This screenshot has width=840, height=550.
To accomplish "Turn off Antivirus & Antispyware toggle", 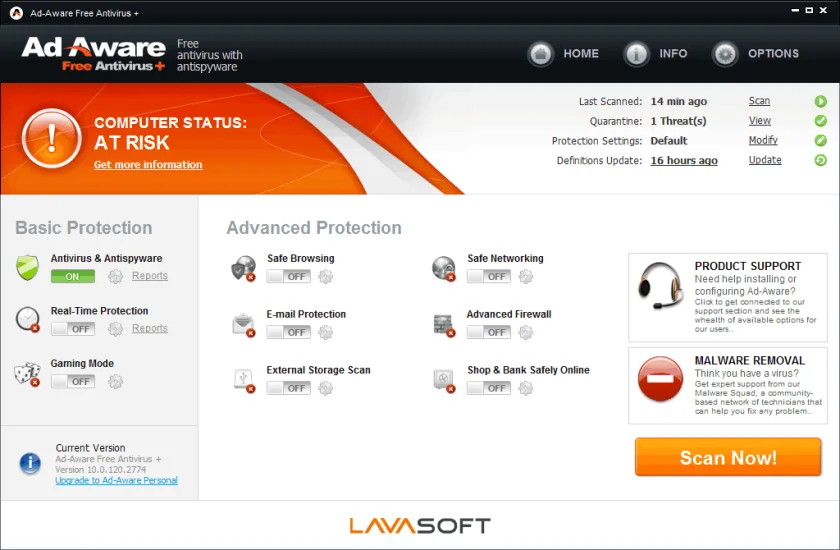I will 73,276.
